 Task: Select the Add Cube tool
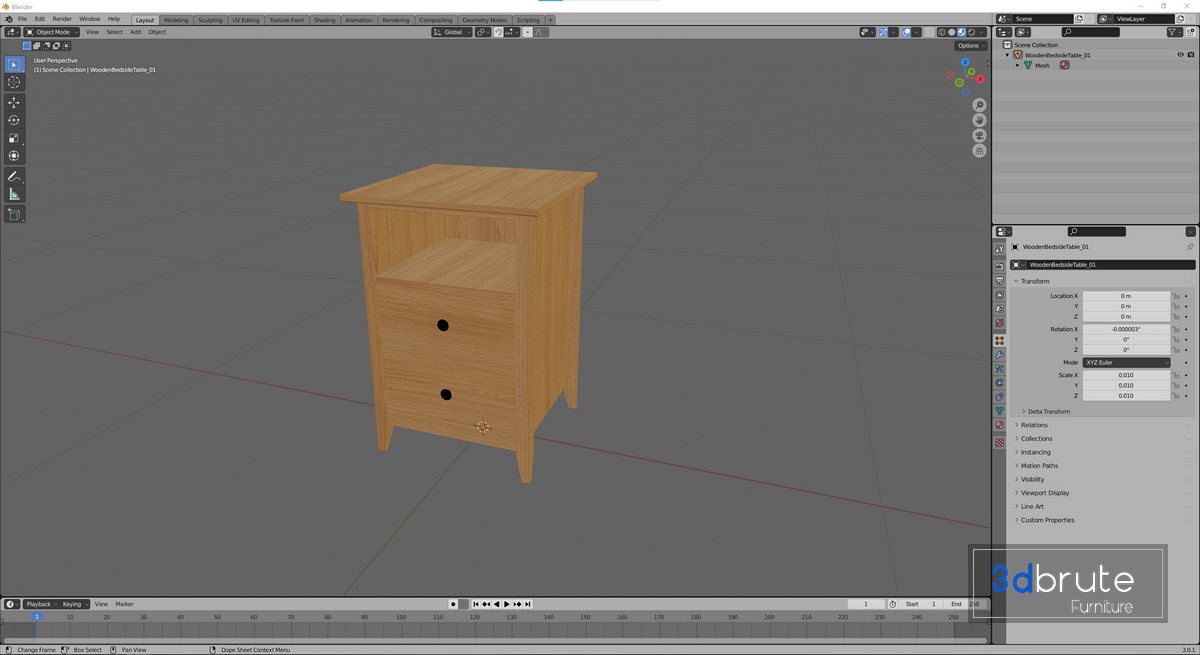[14, 214]
